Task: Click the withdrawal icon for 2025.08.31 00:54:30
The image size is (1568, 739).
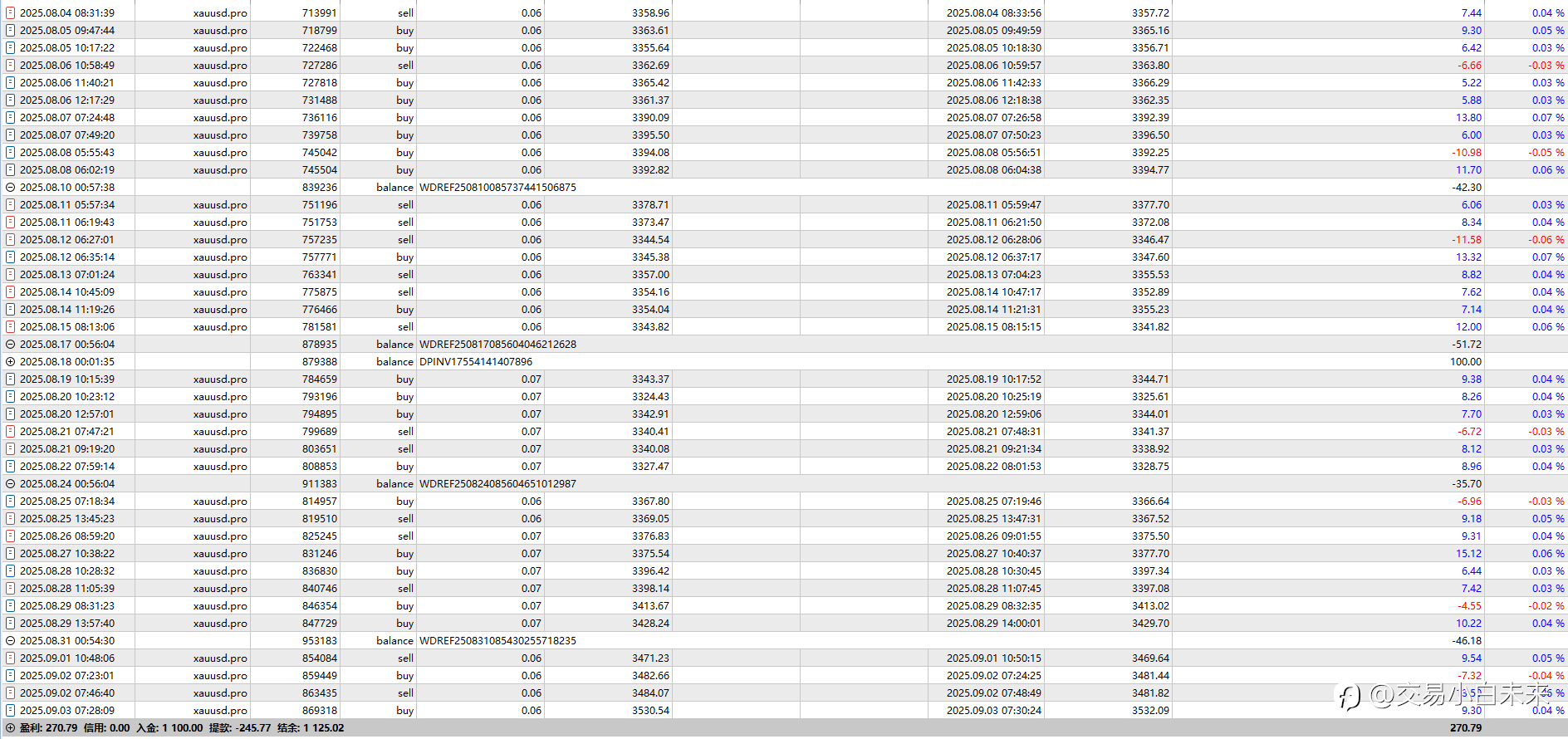Action: tap(11, 640)
